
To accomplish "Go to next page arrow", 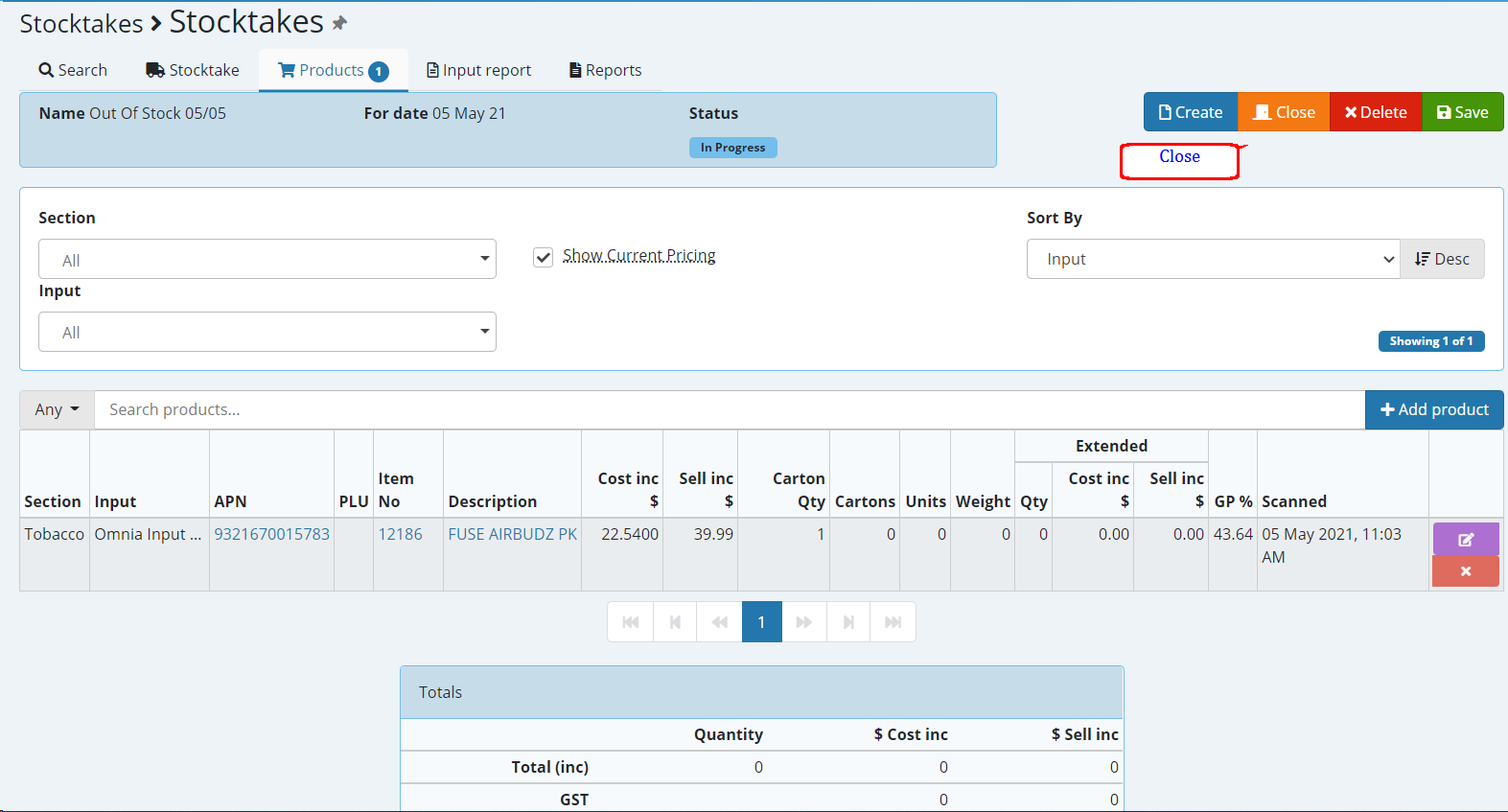I will tap(848, 622).
